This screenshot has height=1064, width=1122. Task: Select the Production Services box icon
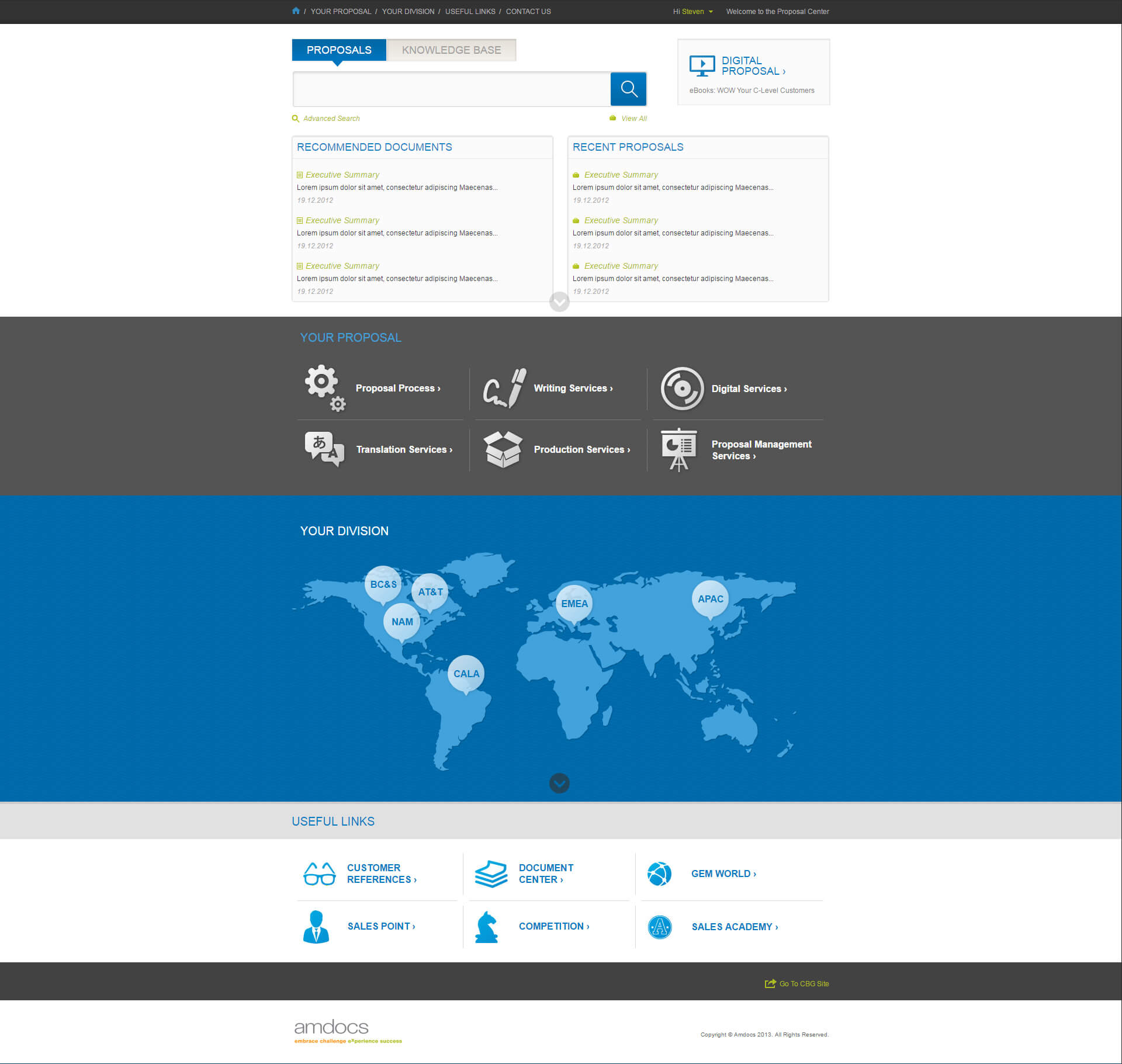(504, 449)
